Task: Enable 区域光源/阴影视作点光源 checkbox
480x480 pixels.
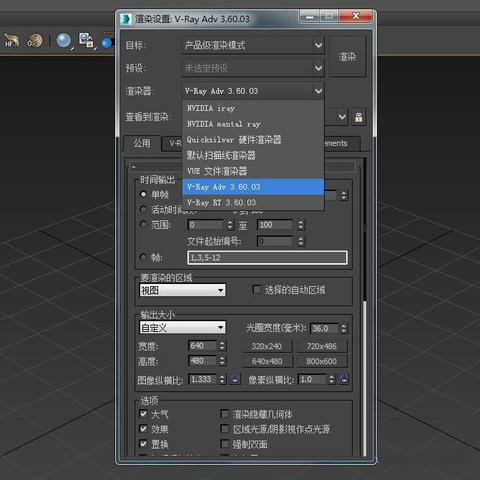Action: [x=225, y=429]
